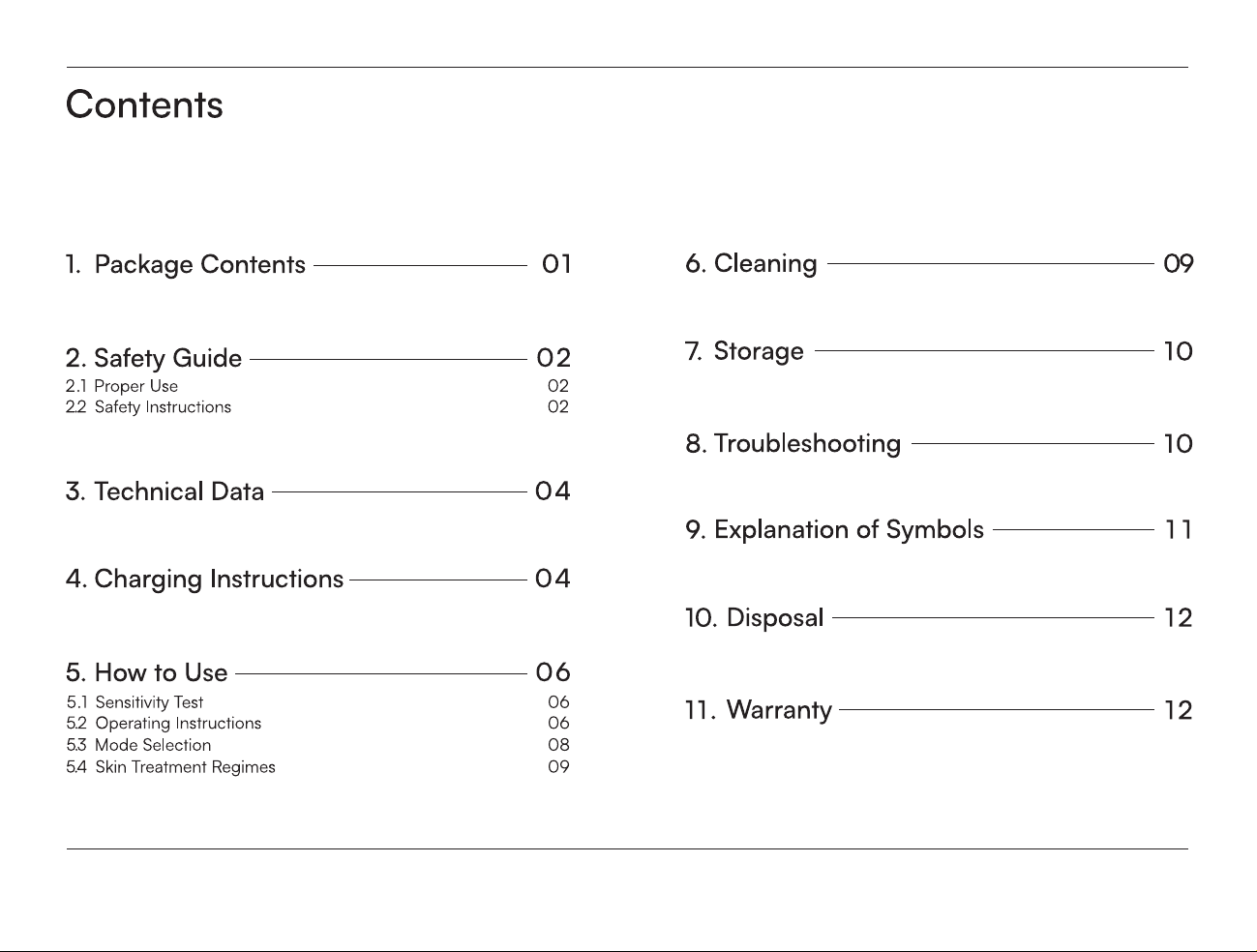Open 2.2 Safety Instructions entry
1257x952 pixels.
coord(149,407)
